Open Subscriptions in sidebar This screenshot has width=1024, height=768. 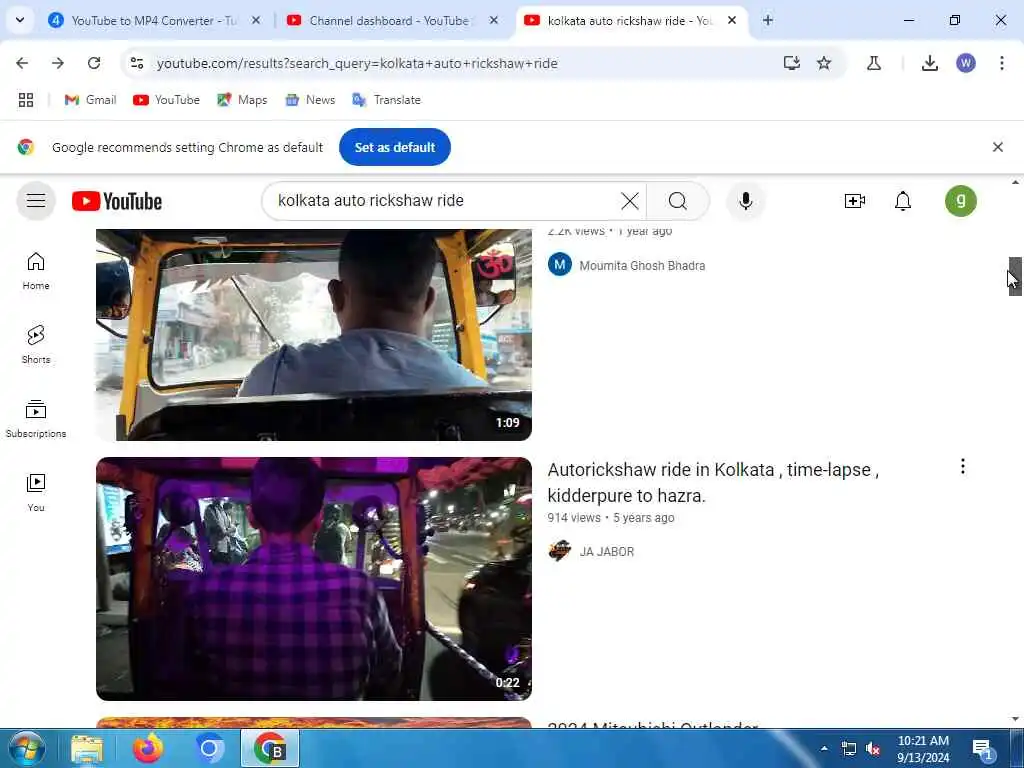(x=36, y=419)
